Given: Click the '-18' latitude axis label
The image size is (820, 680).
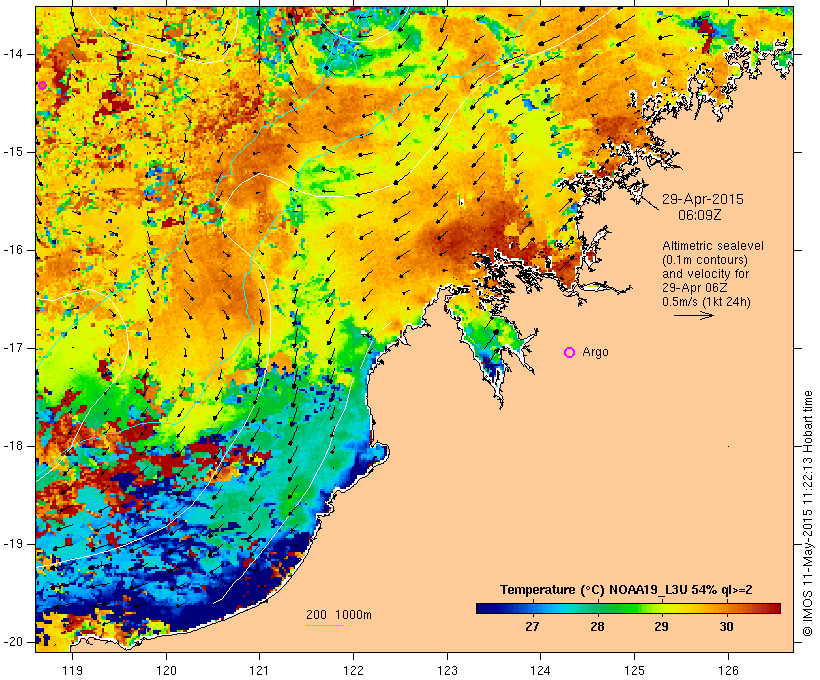Looking at the screenshot, I should coord(12,446).
